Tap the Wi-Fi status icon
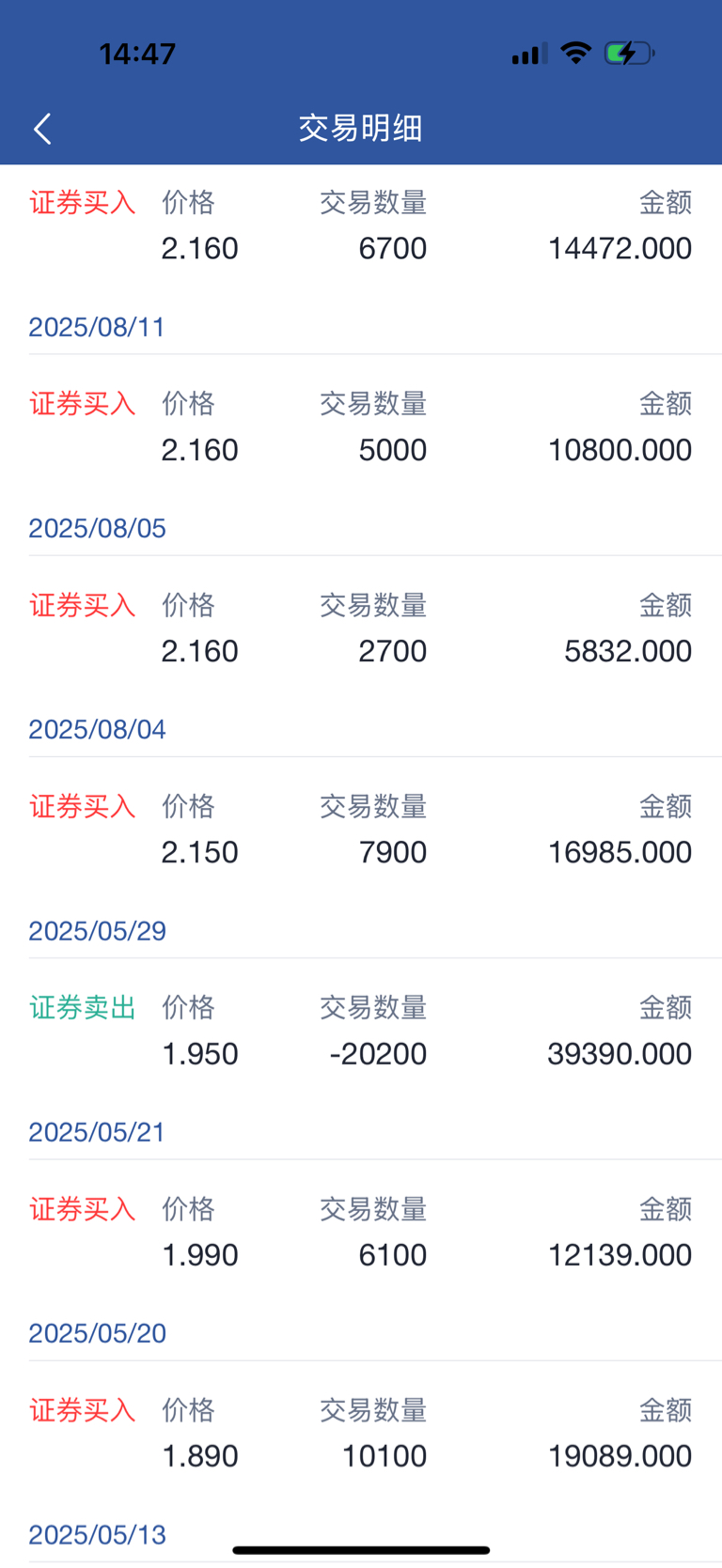The width and height of the screenshot is (722, 1568). (575, 53)
